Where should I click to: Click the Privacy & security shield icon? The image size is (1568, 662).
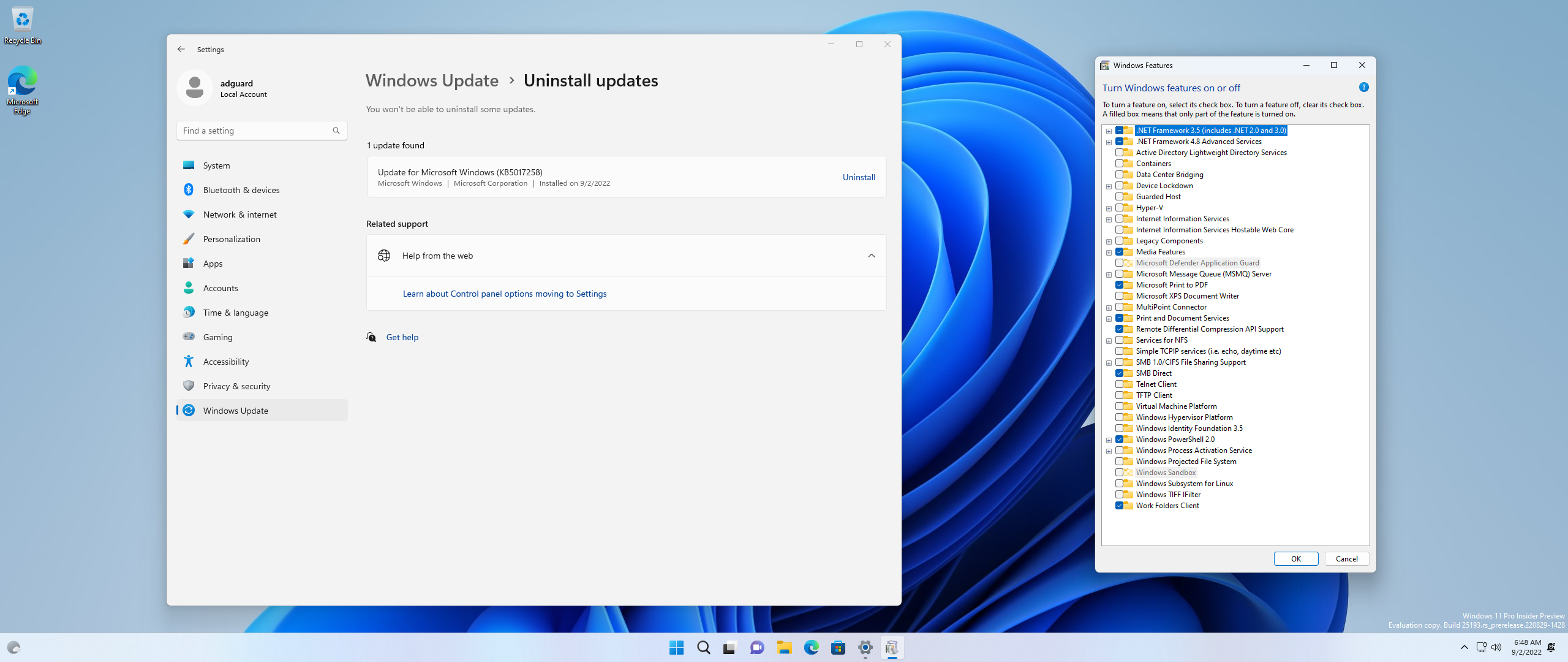(189, 386)
